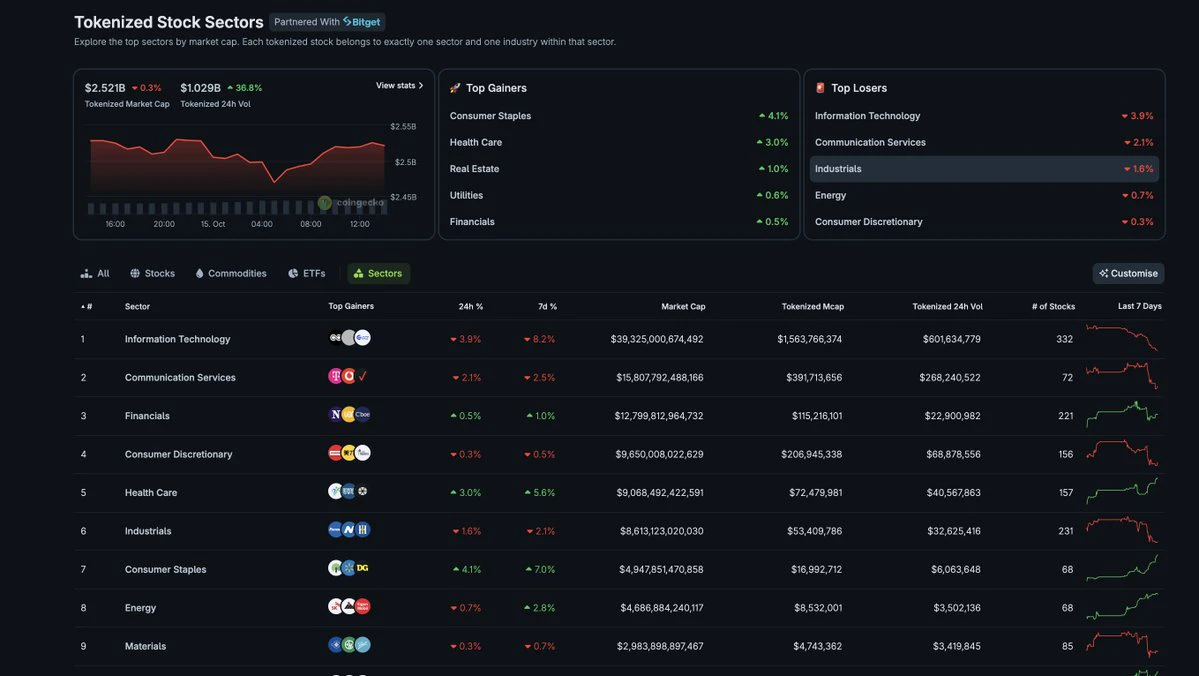Image resolution: width=1199 pixels, height=676 pixels.
Task: Click the Customise sparkle icon
Action: pos(1103,273)
